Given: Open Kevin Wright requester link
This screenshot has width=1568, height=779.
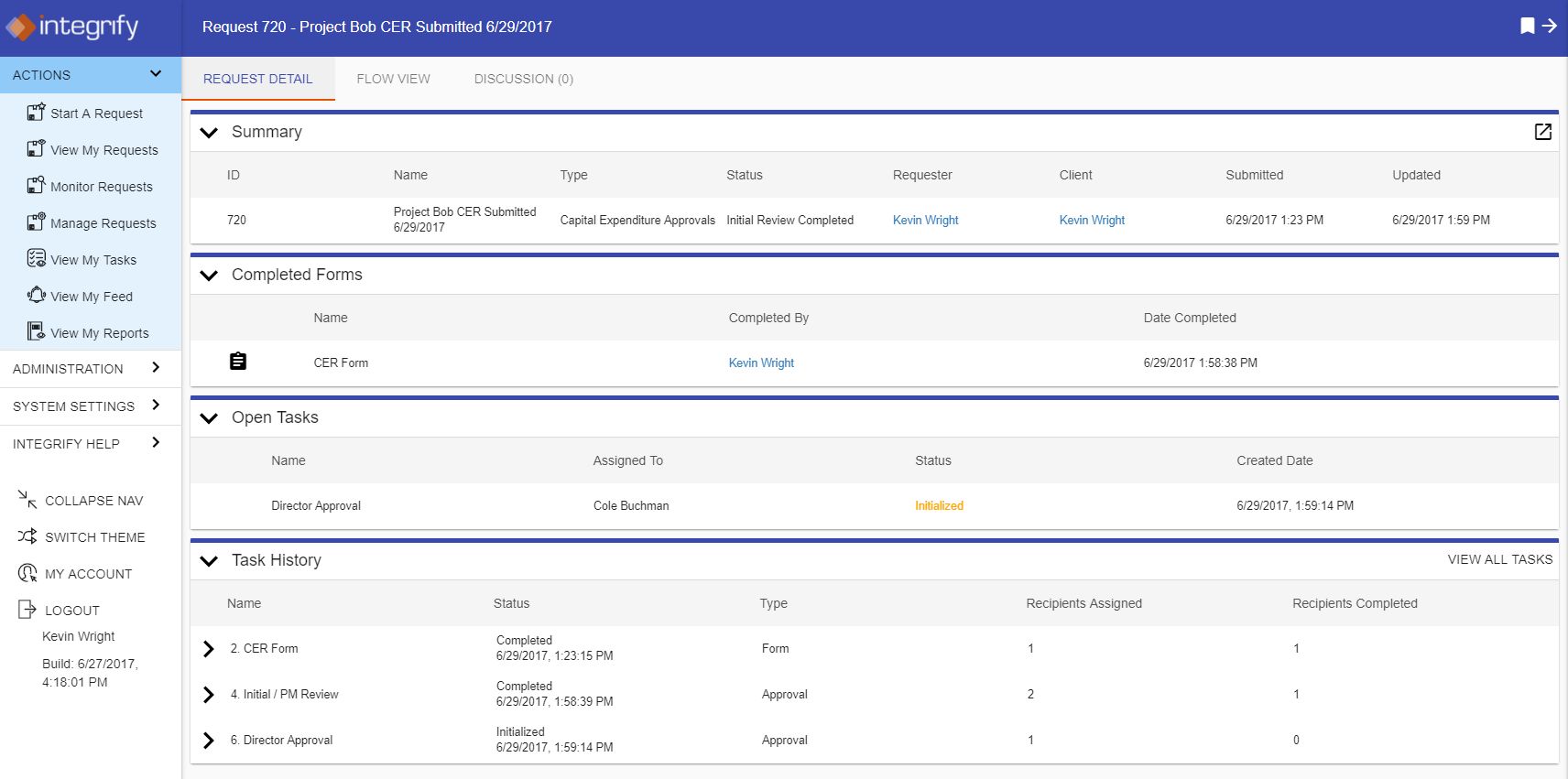Looking at the screenshot, I should 925,220.
